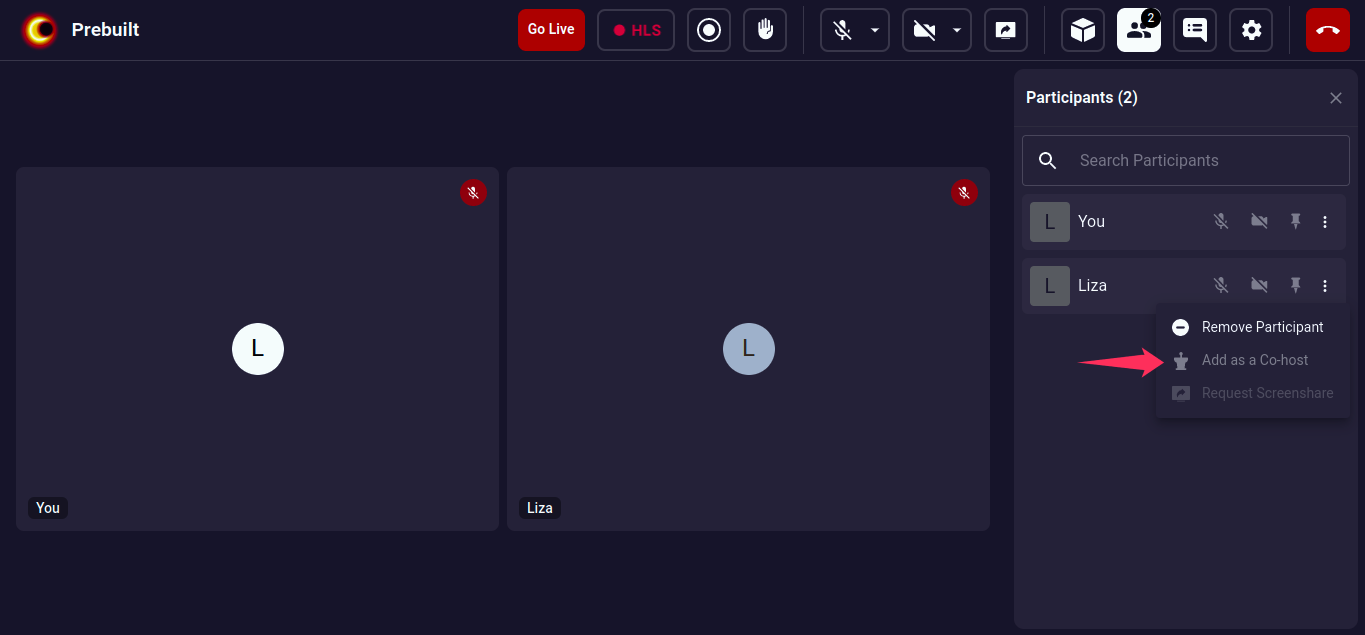Open more options for You
Viewport: 1365px width, 635px height.
pos(1325,222)
